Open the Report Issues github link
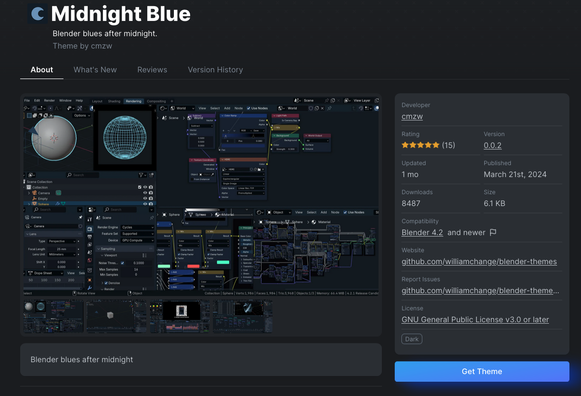Viewport: 581px width, 396px height. tap(480, 290)
